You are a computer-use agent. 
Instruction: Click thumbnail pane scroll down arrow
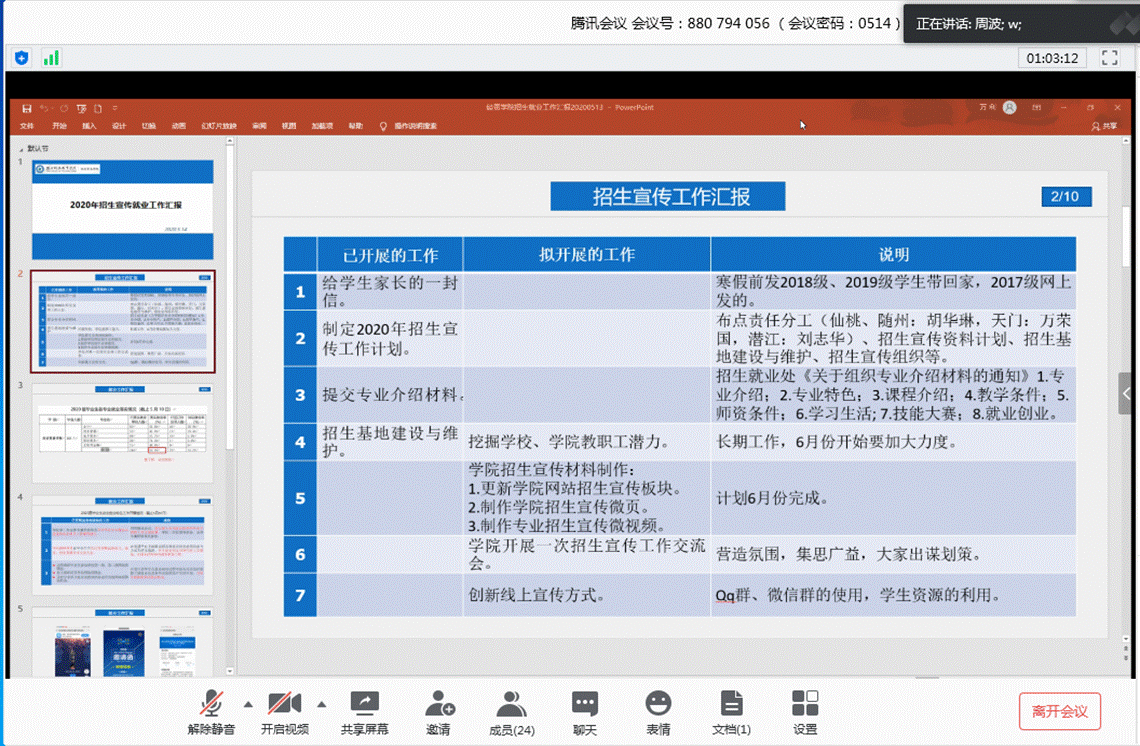[230, 671]
